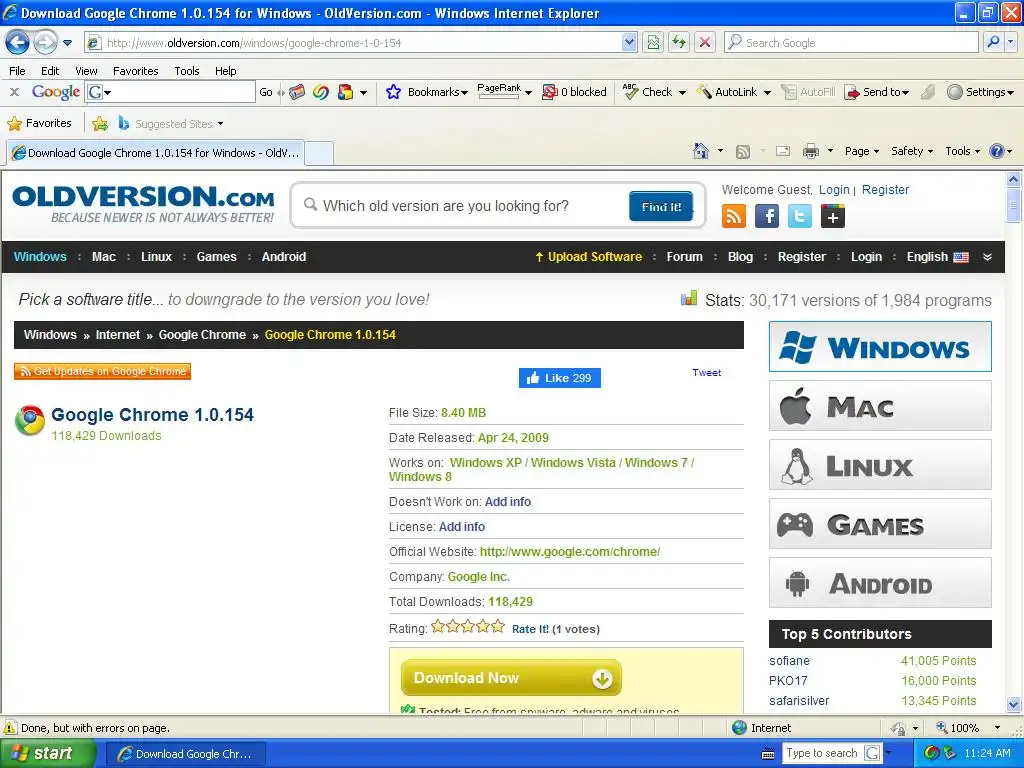Open a new blank tab

[x=319, y=153]
